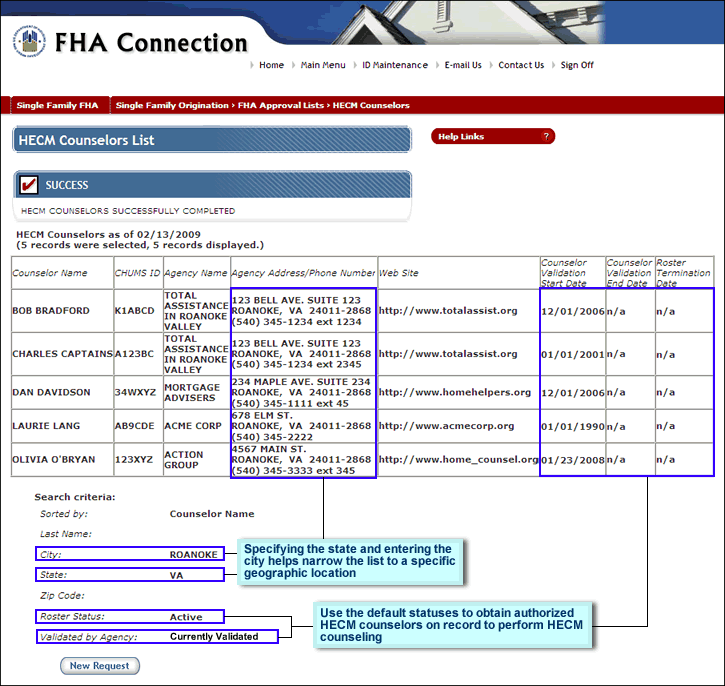Open the Contact Us page
This screenshot has width=725, height=686.
pos(521,65)
